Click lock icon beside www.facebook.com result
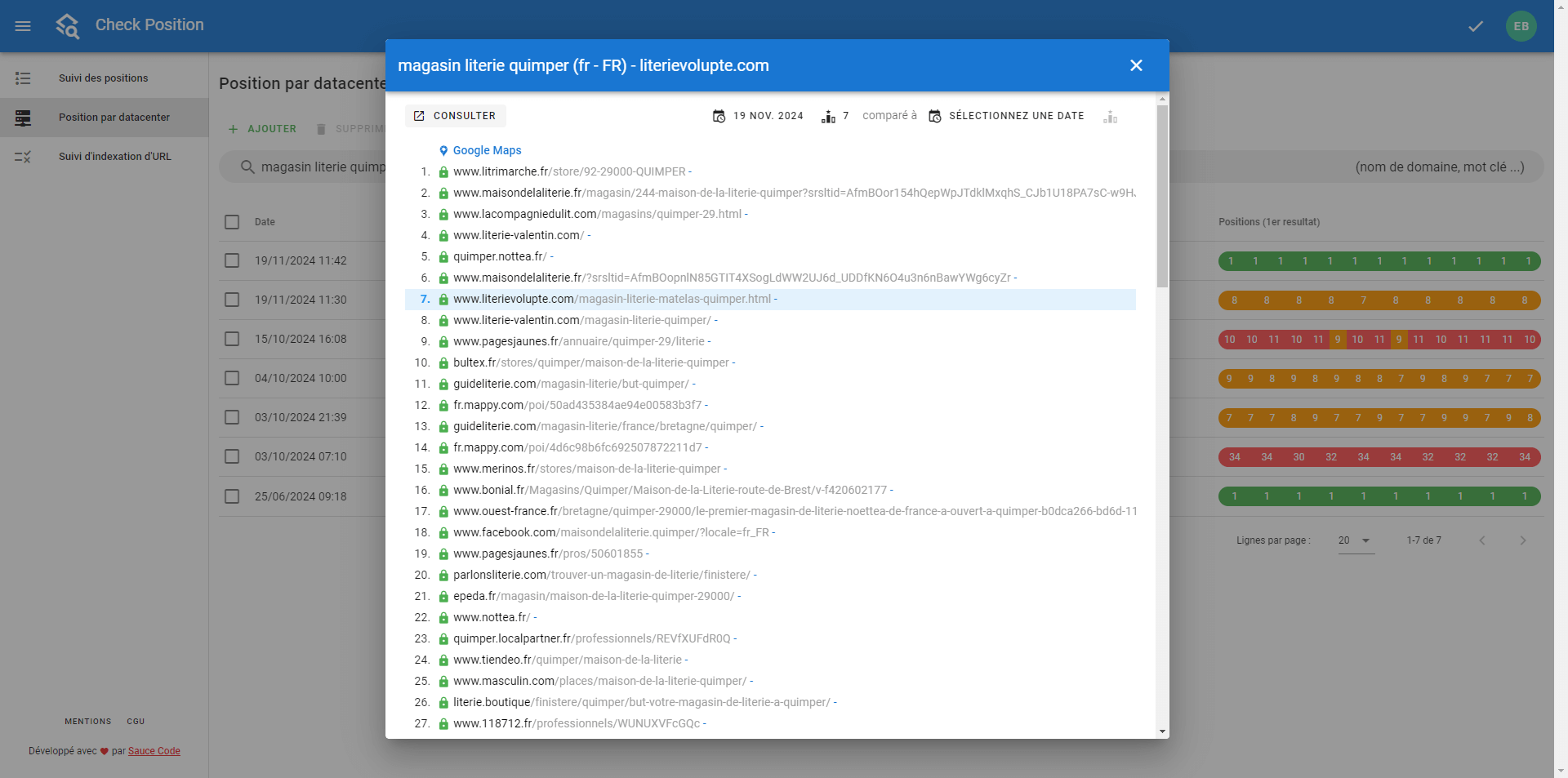The image size is (1568, 778). (x=443, y=532)
